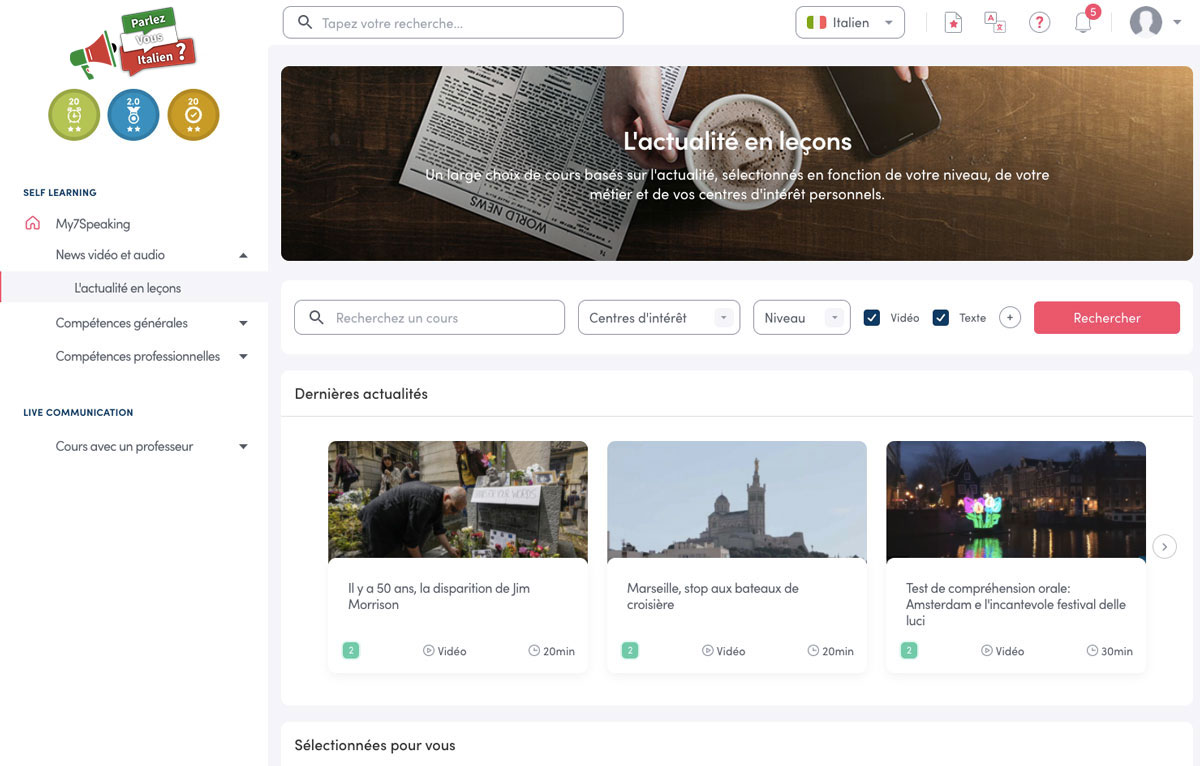
Task: Click the gold checkmark badge
Action: [193, 115]
